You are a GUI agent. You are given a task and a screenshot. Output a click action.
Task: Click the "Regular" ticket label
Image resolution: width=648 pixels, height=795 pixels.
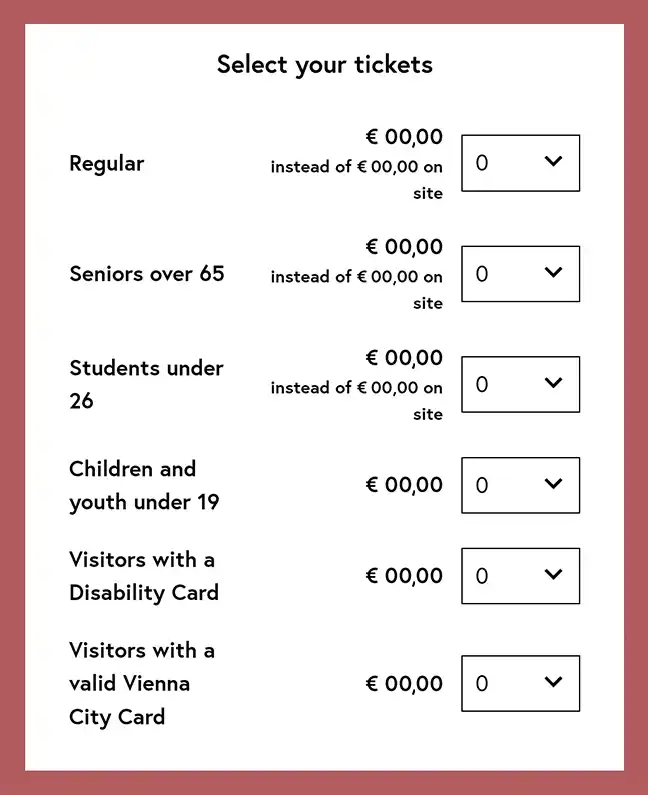pos(107,163)
